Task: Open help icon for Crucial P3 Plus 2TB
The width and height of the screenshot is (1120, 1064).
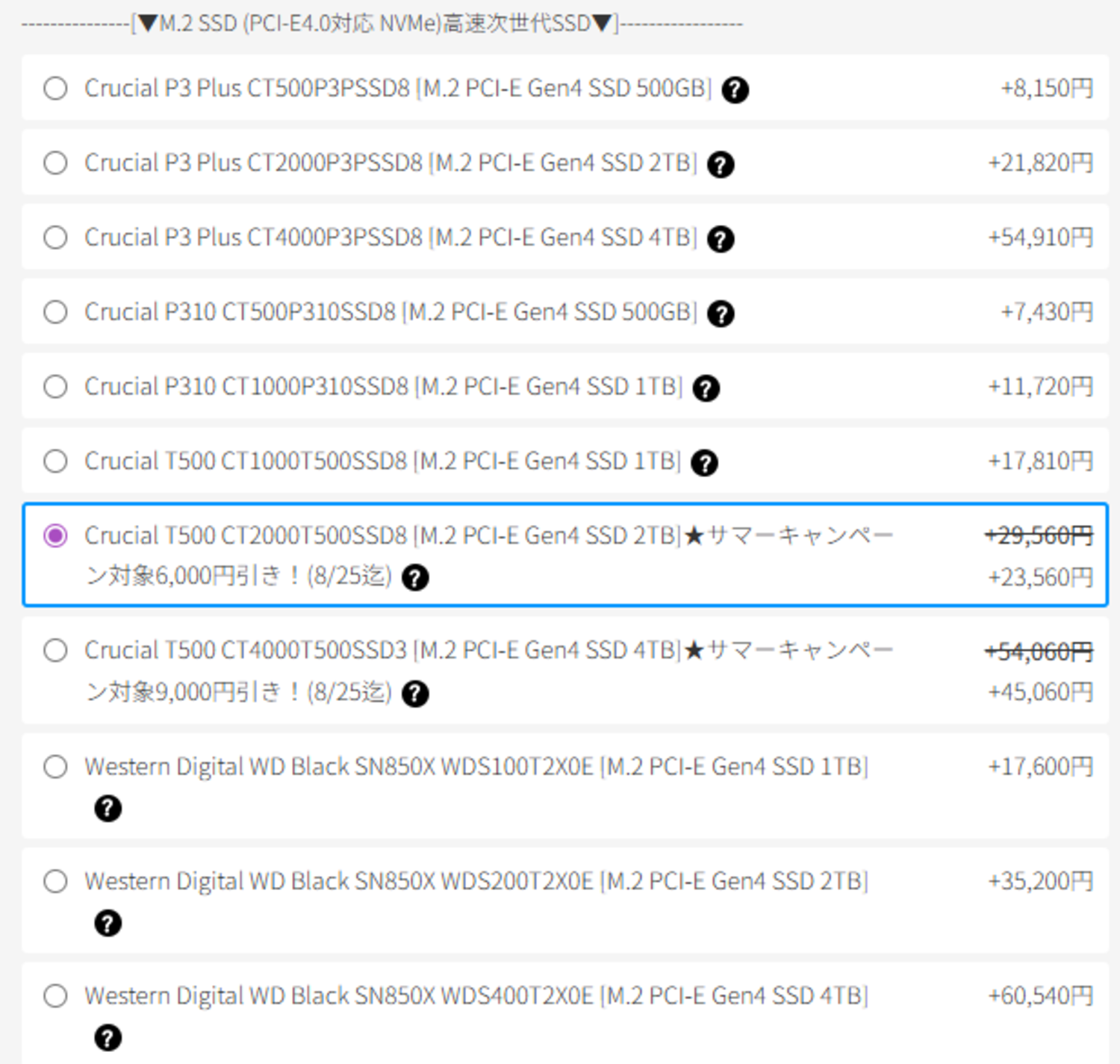Action: pyautogui.click(x=721, y=164)
